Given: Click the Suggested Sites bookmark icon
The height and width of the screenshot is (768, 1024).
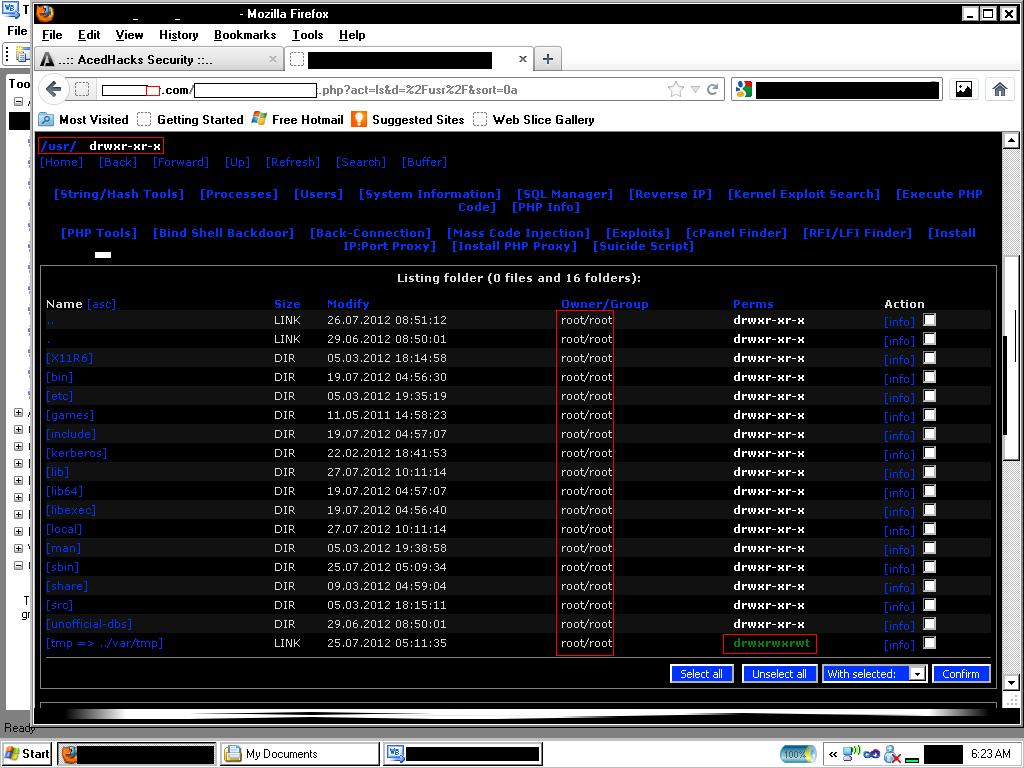Looking at the screenshot, I should pos(359,119).
